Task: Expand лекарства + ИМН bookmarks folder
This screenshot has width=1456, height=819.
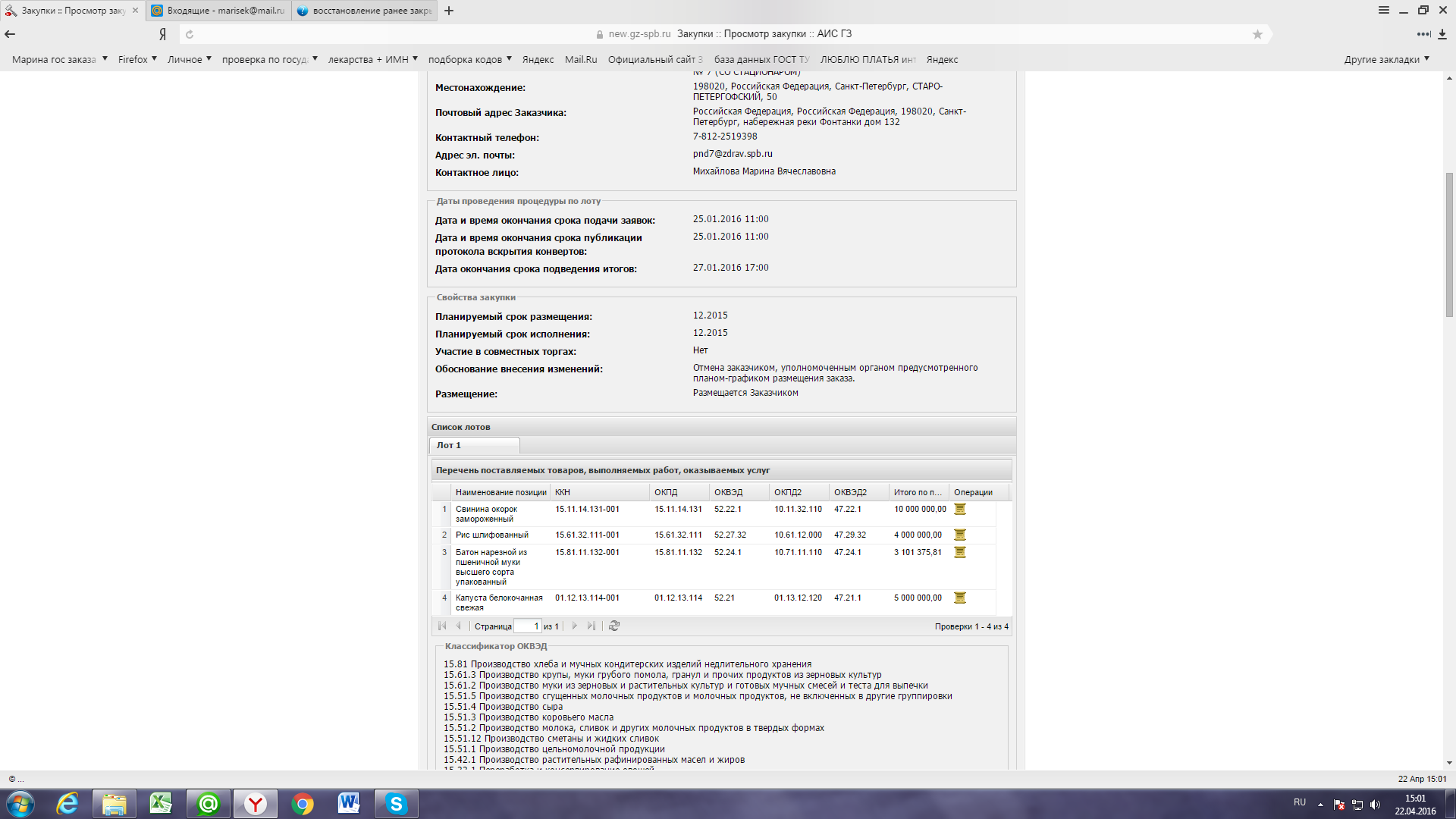Action: click(373, 59)
